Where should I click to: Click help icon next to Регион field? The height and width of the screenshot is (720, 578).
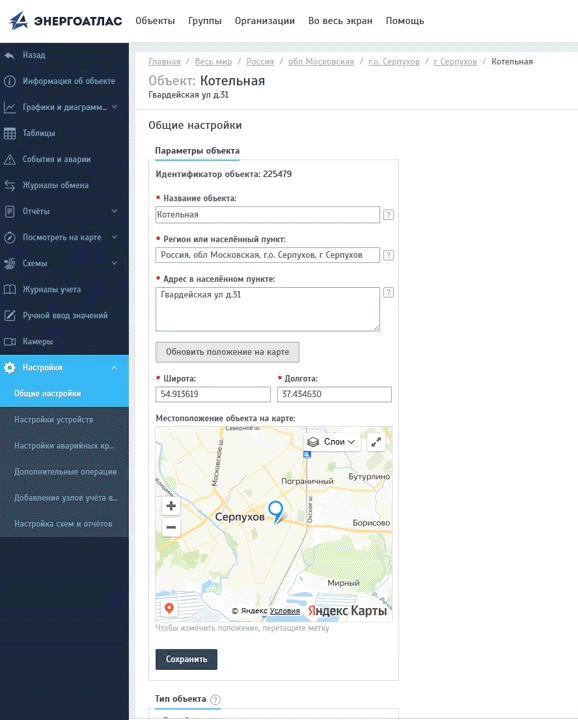tap(388, 255)
